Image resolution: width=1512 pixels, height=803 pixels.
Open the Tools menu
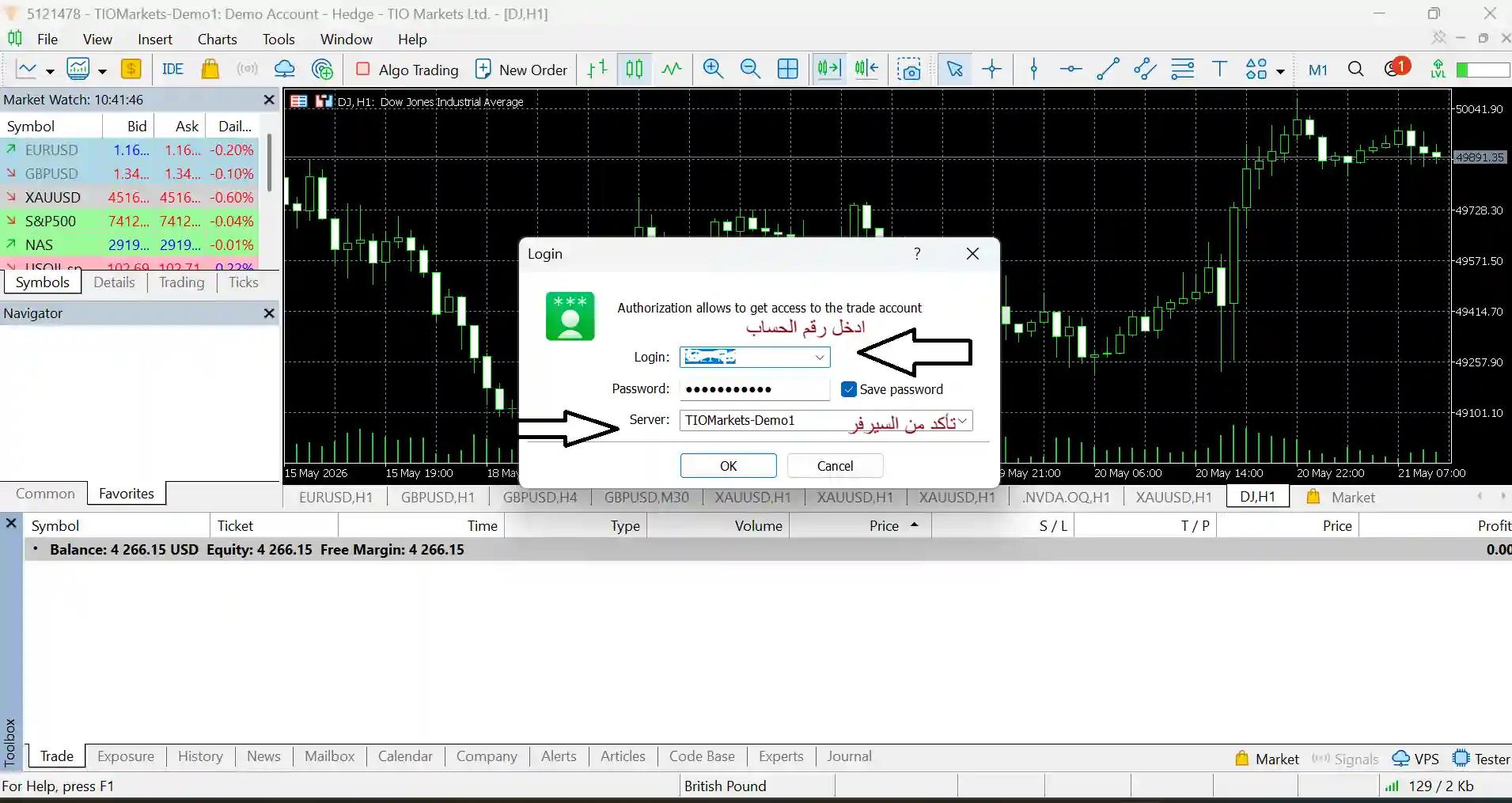tap(279, 39)
